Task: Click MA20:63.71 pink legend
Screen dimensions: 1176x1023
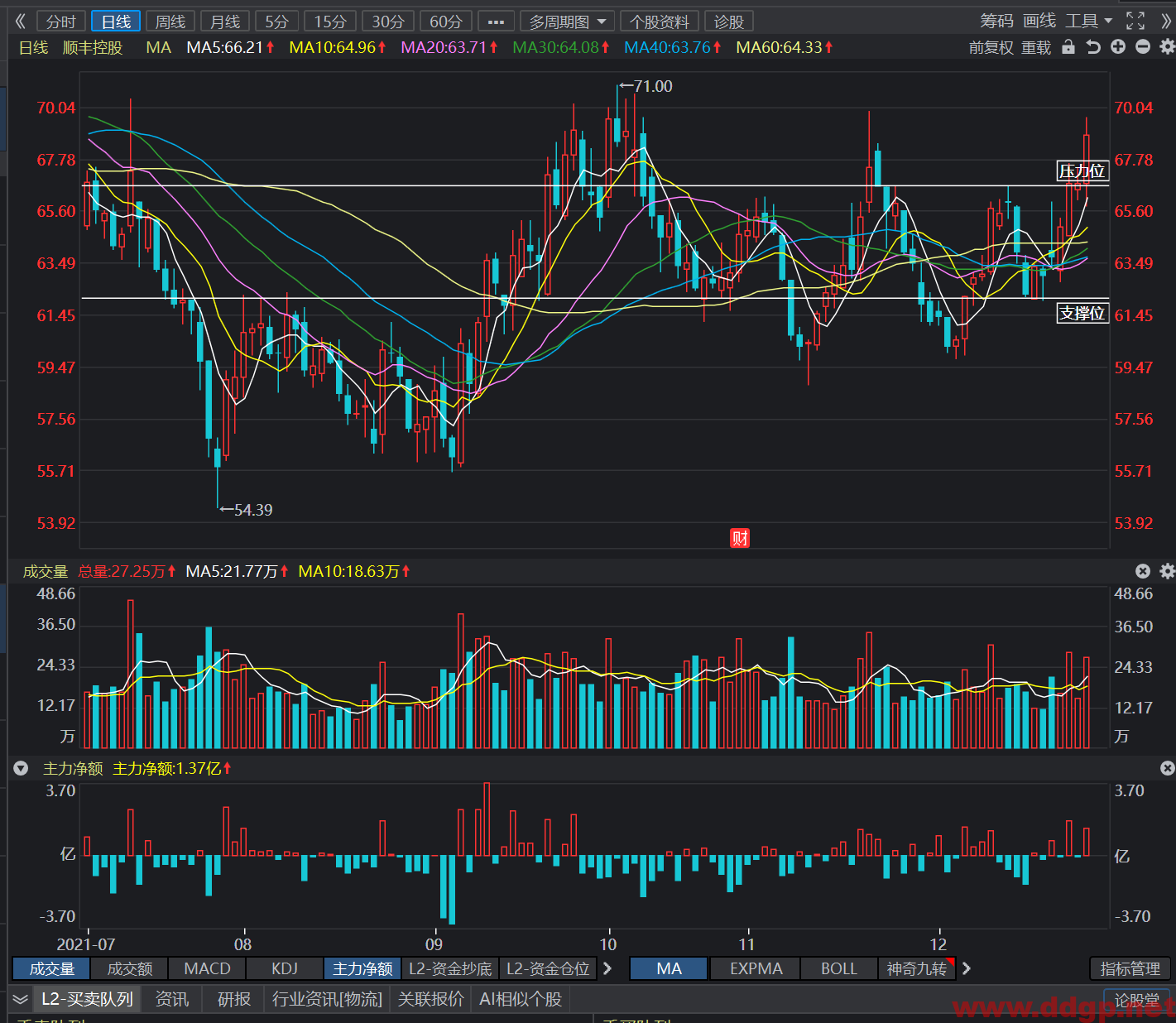Action: 449,48
